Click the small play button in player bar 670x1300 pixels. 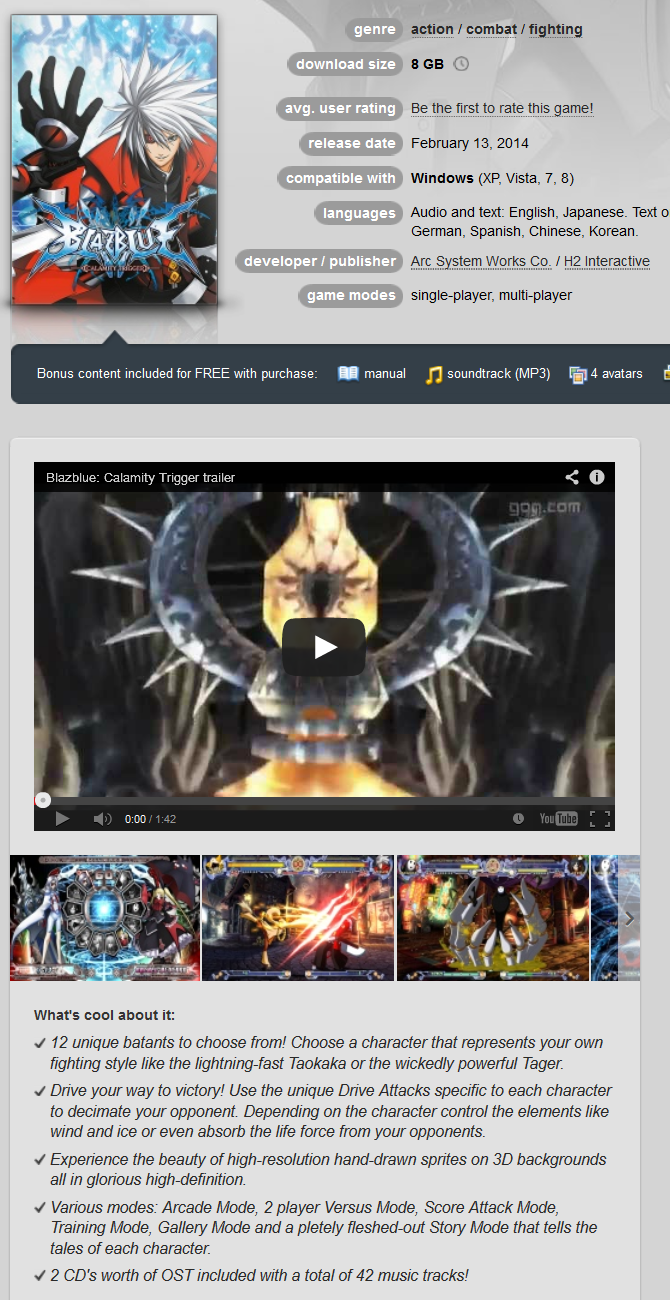pyautogui.click(x=62, y=819)
